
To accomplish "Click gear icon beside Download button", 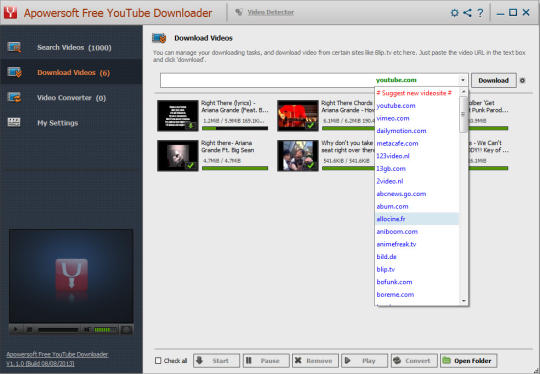I will click(x=522, y=80).
